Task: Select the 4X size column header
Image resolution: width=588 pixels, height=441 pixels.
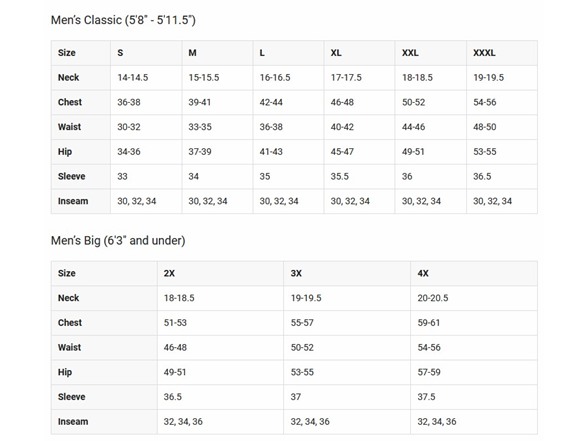Action: pyautogui.click(x=423, y=273)
